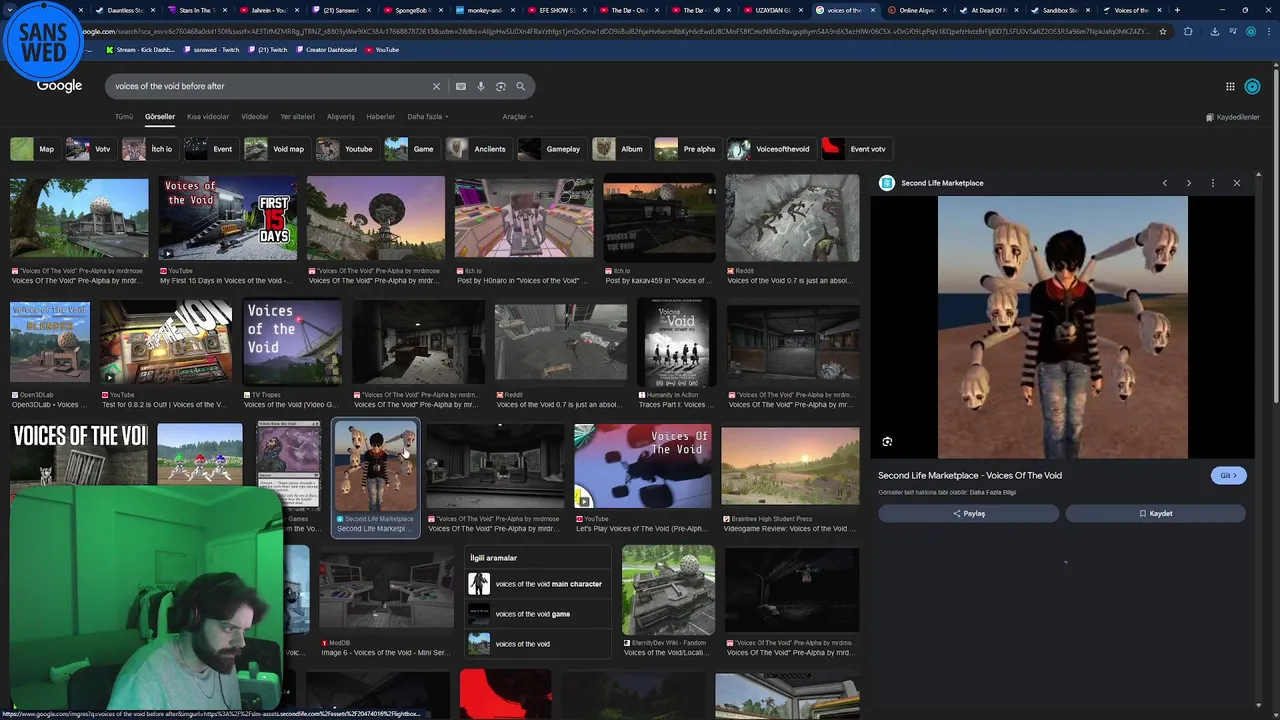Select the Game filter chip

411,149
